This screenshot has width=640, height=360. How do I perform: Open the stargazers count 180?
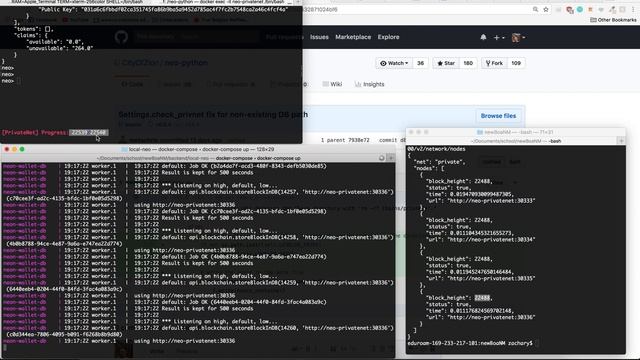pos(468,63)
